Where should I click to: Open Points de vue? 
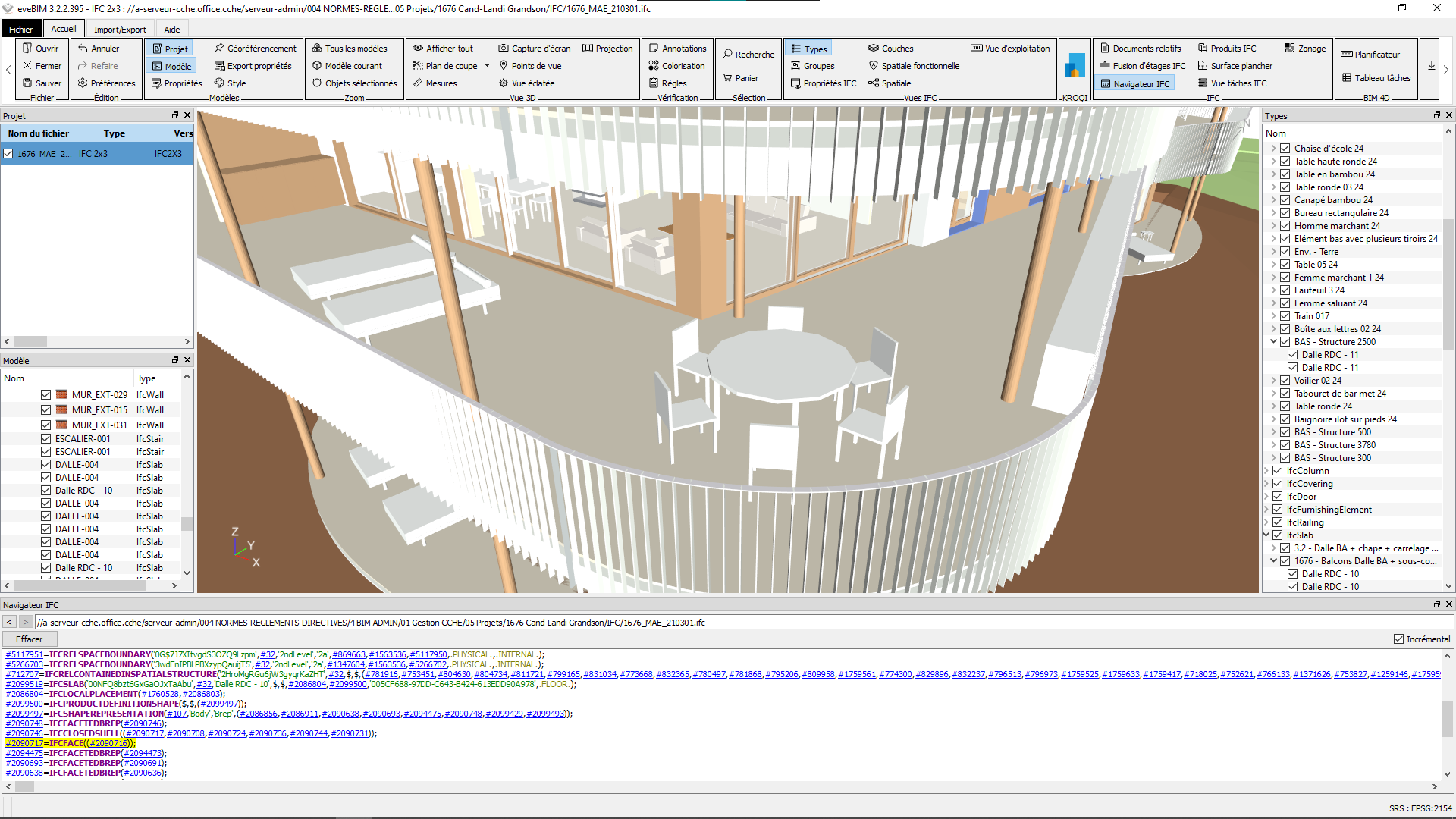(x=529, y=66)
